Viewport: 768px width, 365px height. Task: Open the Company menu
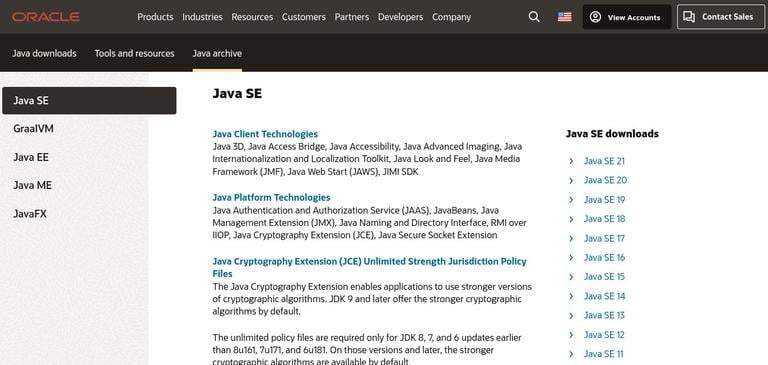tap(451, 17)
